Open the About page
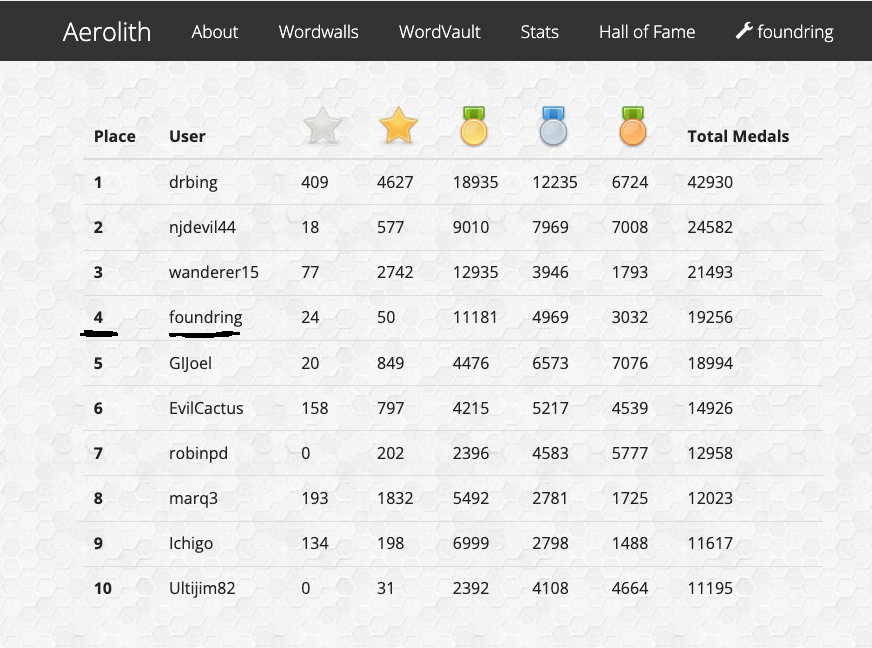The width and height of the screenshot is (872, 648). coord(215,32)
